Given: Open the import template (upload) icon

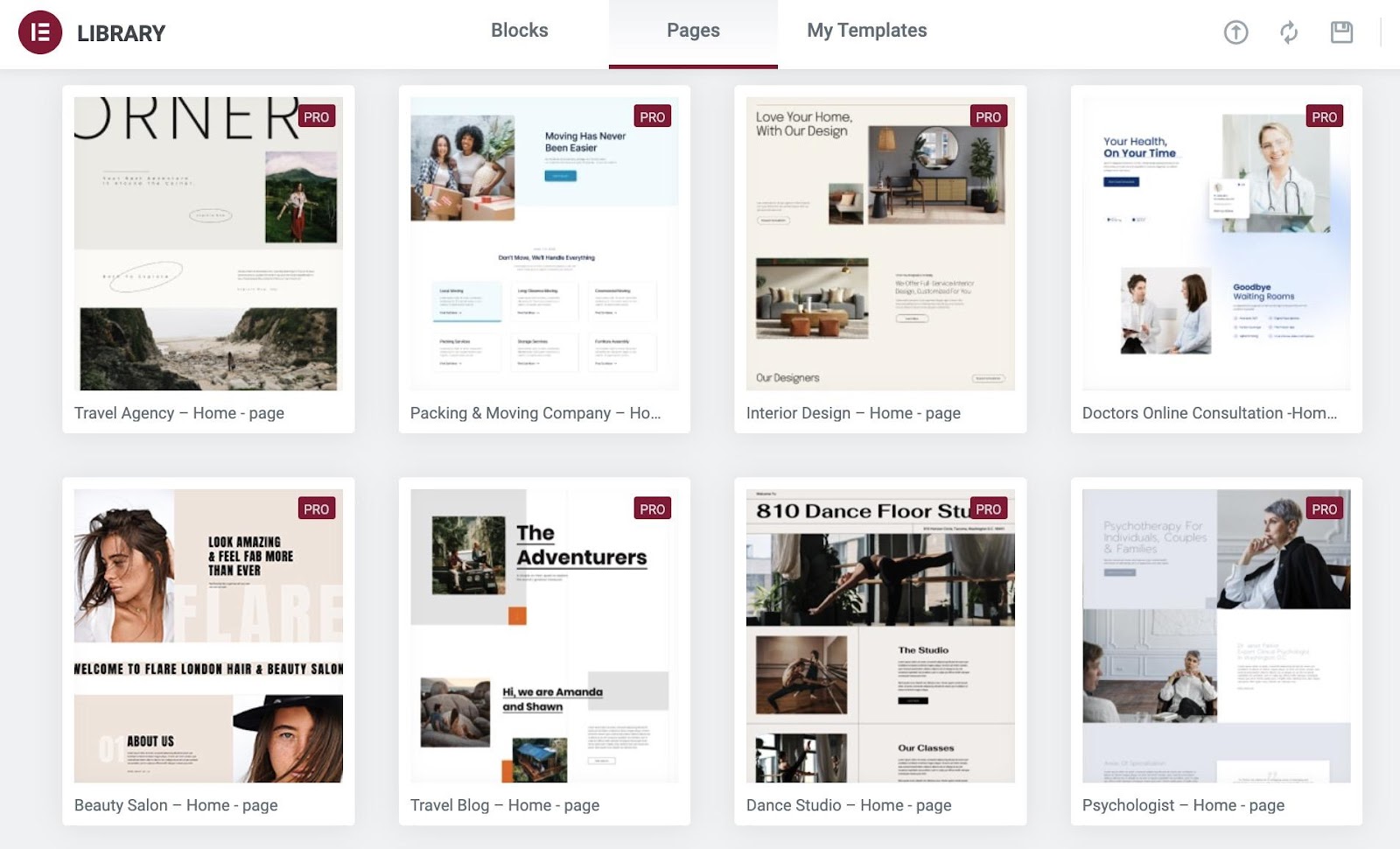Looking at the screenshot, I should pos(1235,32).
